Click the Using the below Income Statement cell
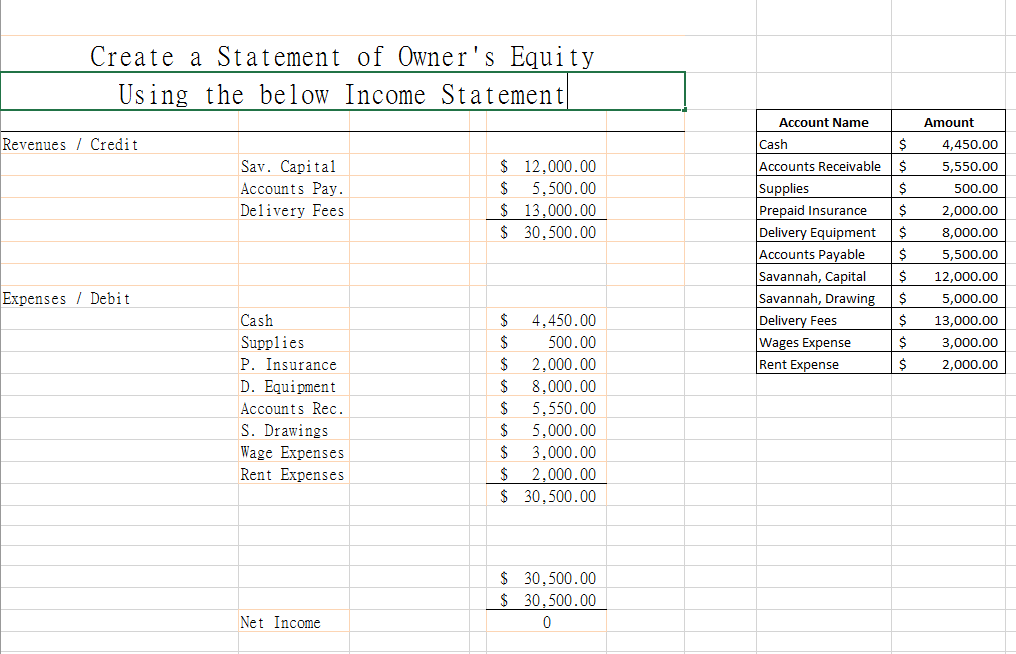The image size is (1016, 654). (x=342, y=93)
